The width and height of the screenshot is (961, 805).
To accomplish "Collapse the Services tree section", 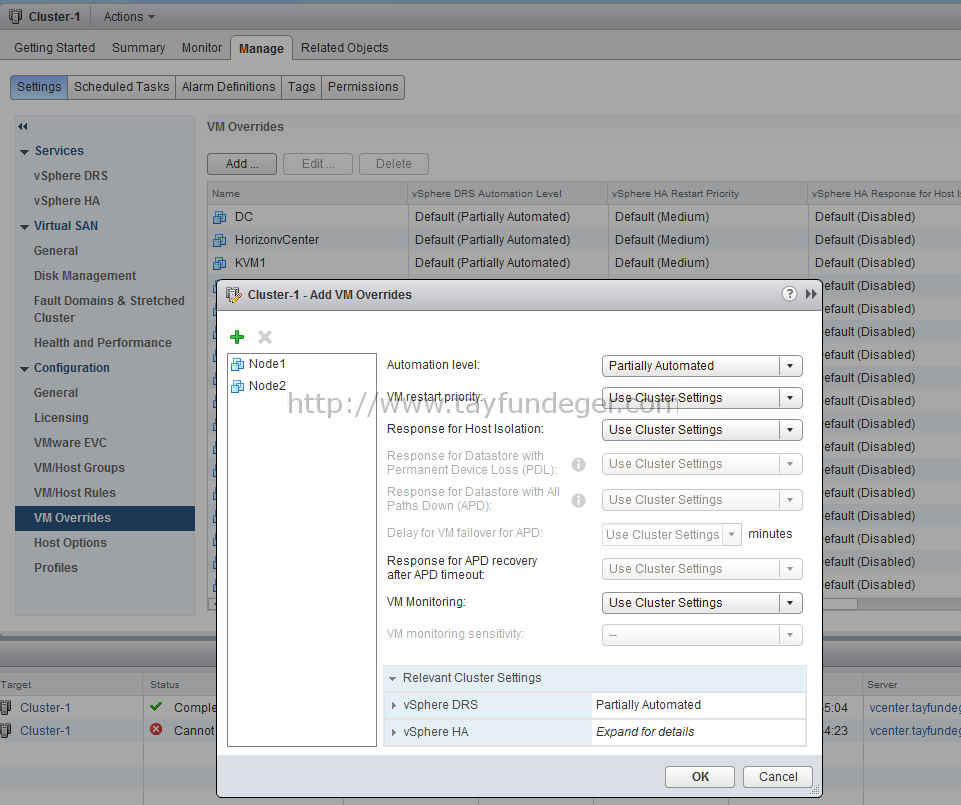I will pos(25,151).
